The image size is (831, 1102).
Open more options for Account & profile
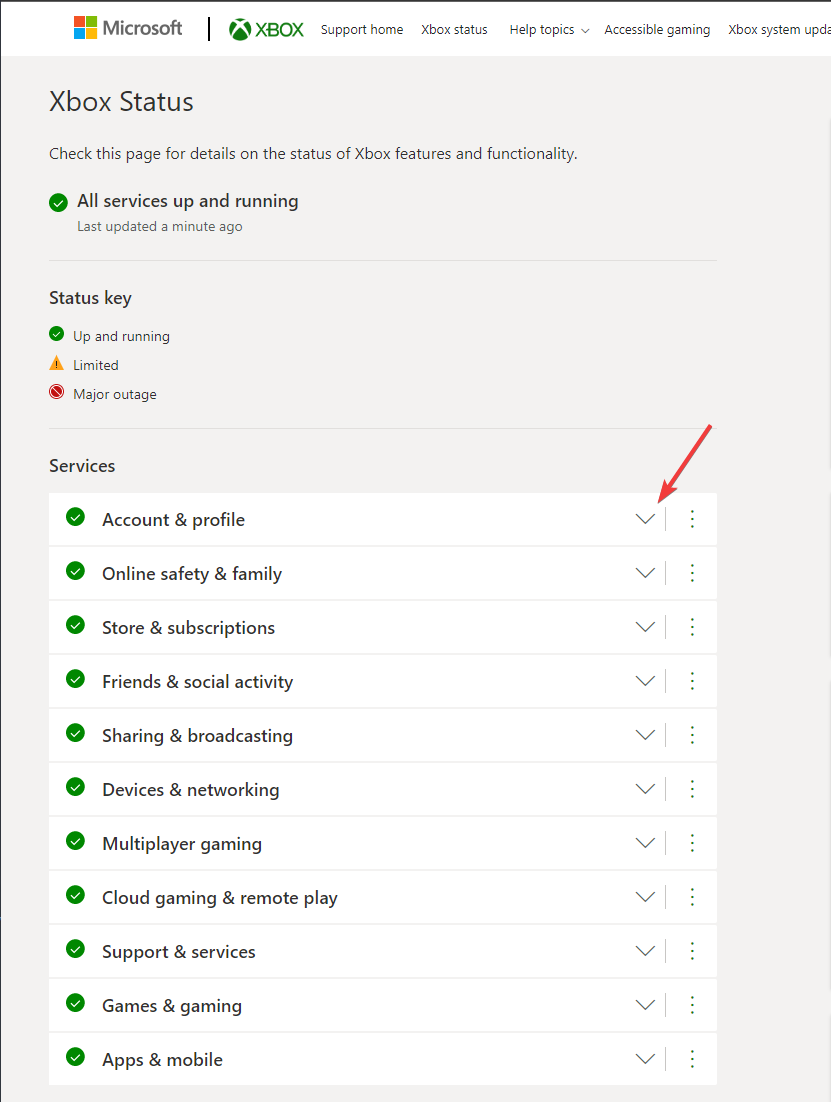point(692,519)
